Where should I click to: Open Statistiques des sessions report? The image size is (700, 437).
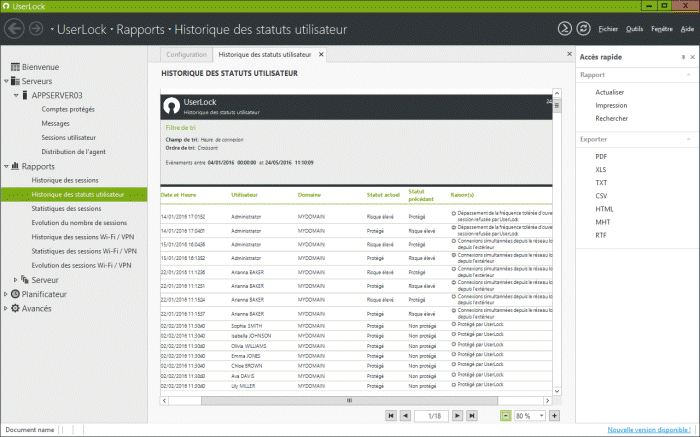pos(66,208)
